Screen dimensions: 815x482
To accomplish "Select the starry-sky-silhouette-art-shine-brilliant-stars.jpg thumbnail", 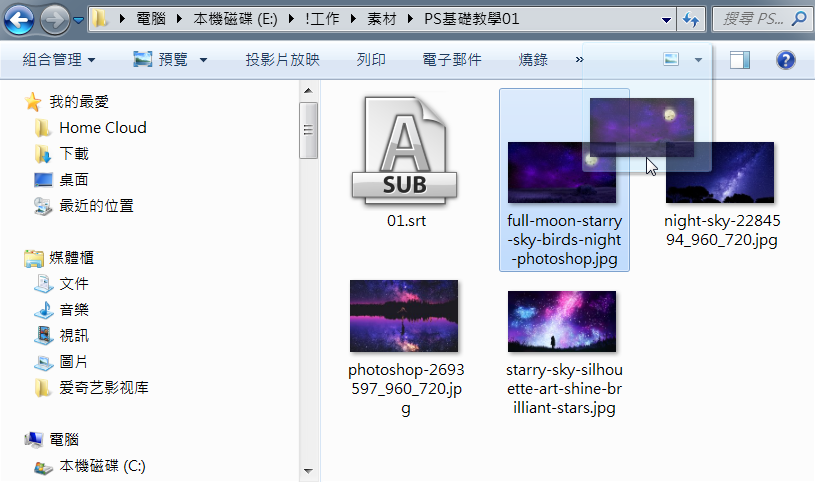I will [x=562, y=321].
